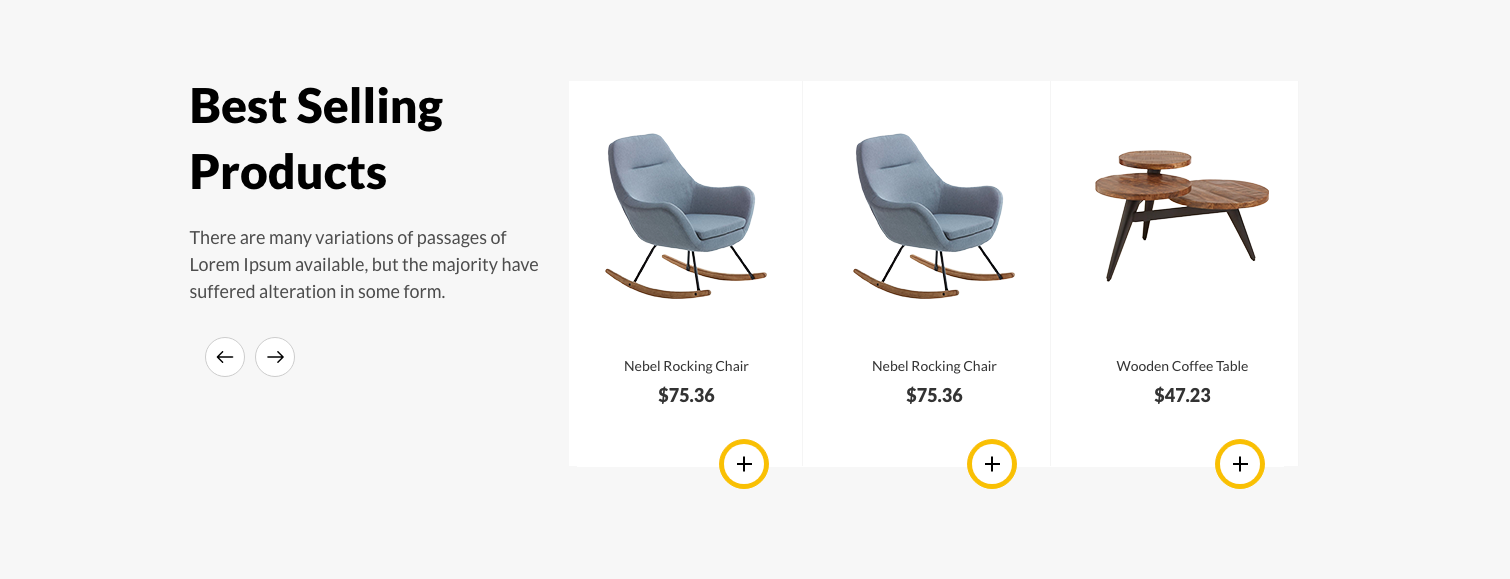Select the first Nebel Rocking Chair card
This screenshot has width=1510, height=579.
tap(685, 274)
